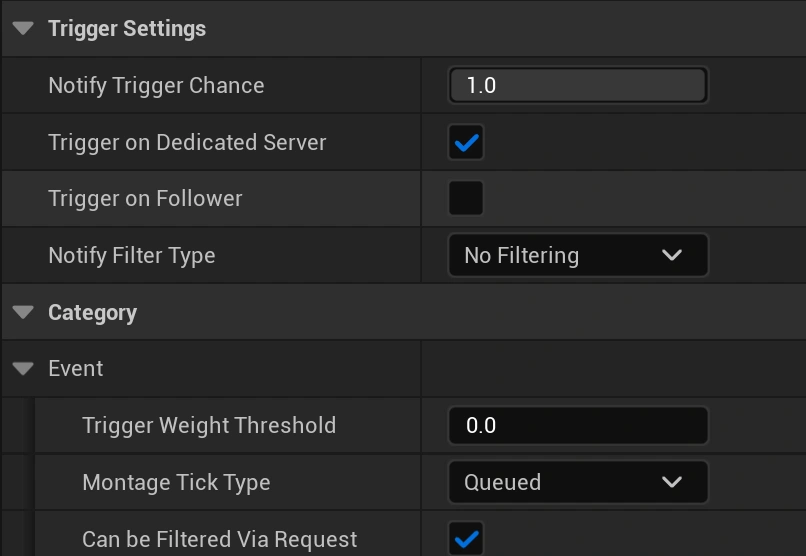Click the Notify Filter Type label
Screen dimensions: 806x556
pyautogui.click(x=131, y=256)
